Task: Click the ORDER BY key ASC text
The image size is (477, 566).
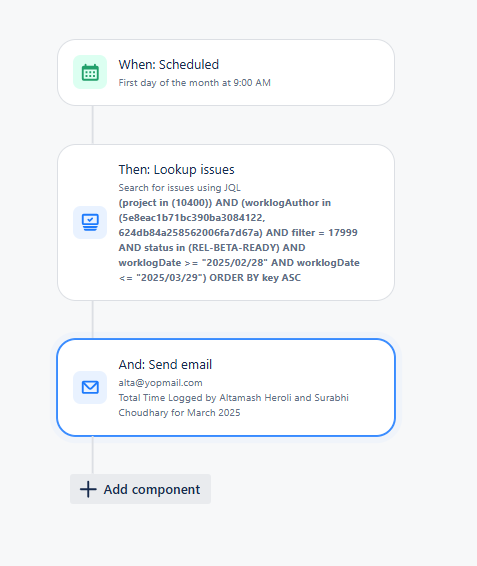Action: pyautogui.click(x=255, y=278)
